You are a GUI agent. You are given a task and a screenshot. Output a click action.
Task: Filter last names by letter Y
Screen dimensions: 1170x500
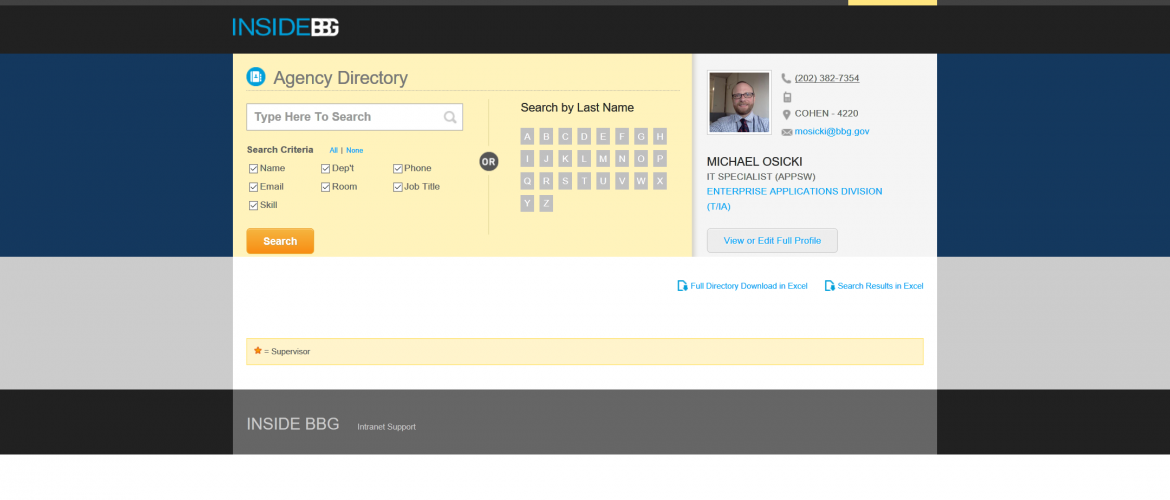pyautogui.click(x=528, y=203)
